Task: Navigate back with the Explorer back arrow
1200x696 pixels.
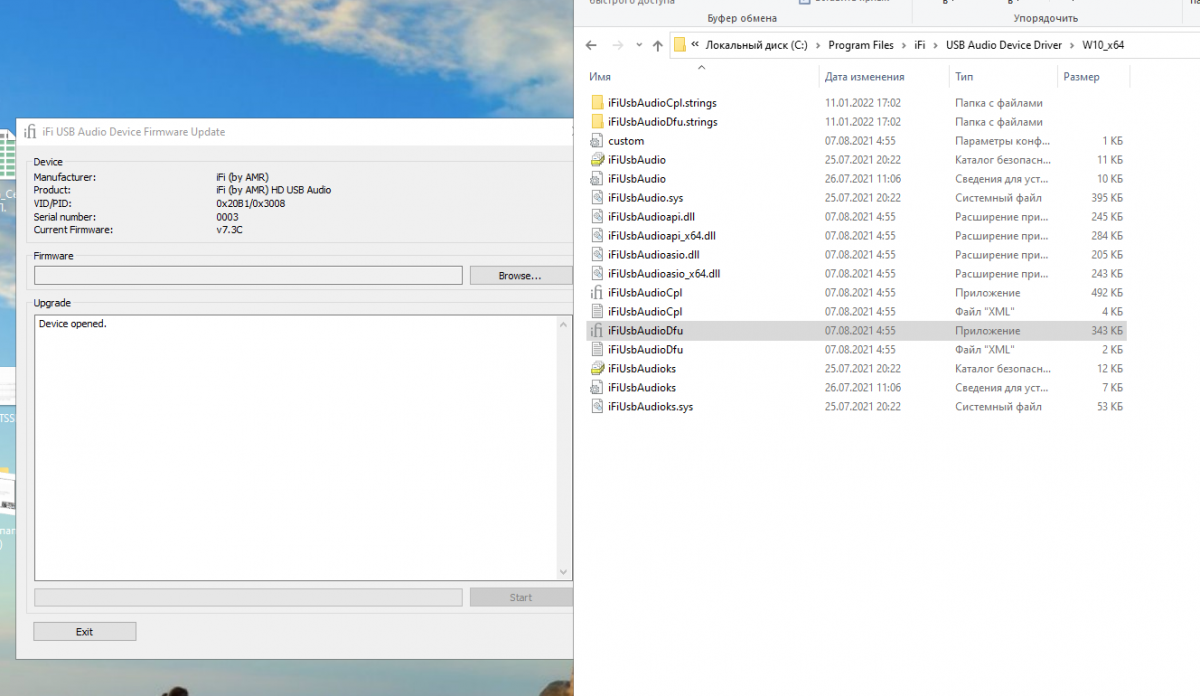Action: (591, 45)
